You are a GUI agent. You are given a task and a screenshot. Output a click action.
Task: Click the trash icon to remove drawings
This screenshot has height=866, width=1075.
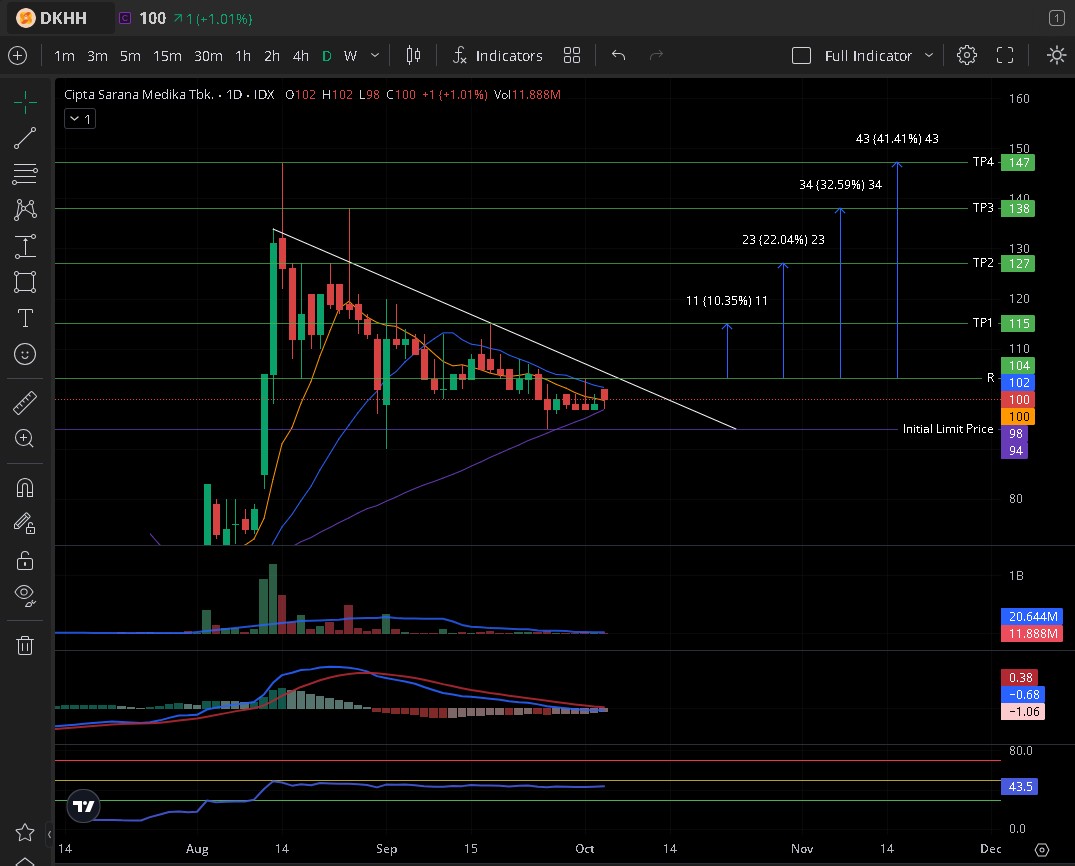tap(25, 645)
